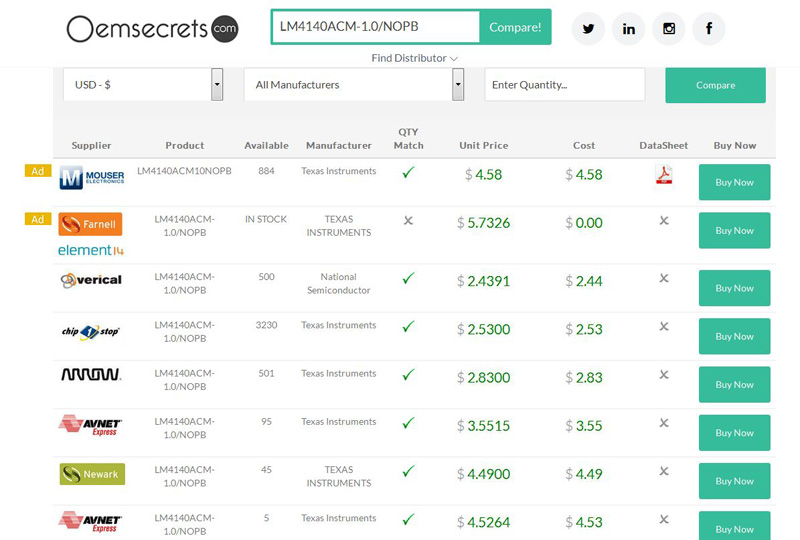The height and width of the screenshot is (540, 800).
Task: Open the Instagram social icon
Action: click(668, 29)
